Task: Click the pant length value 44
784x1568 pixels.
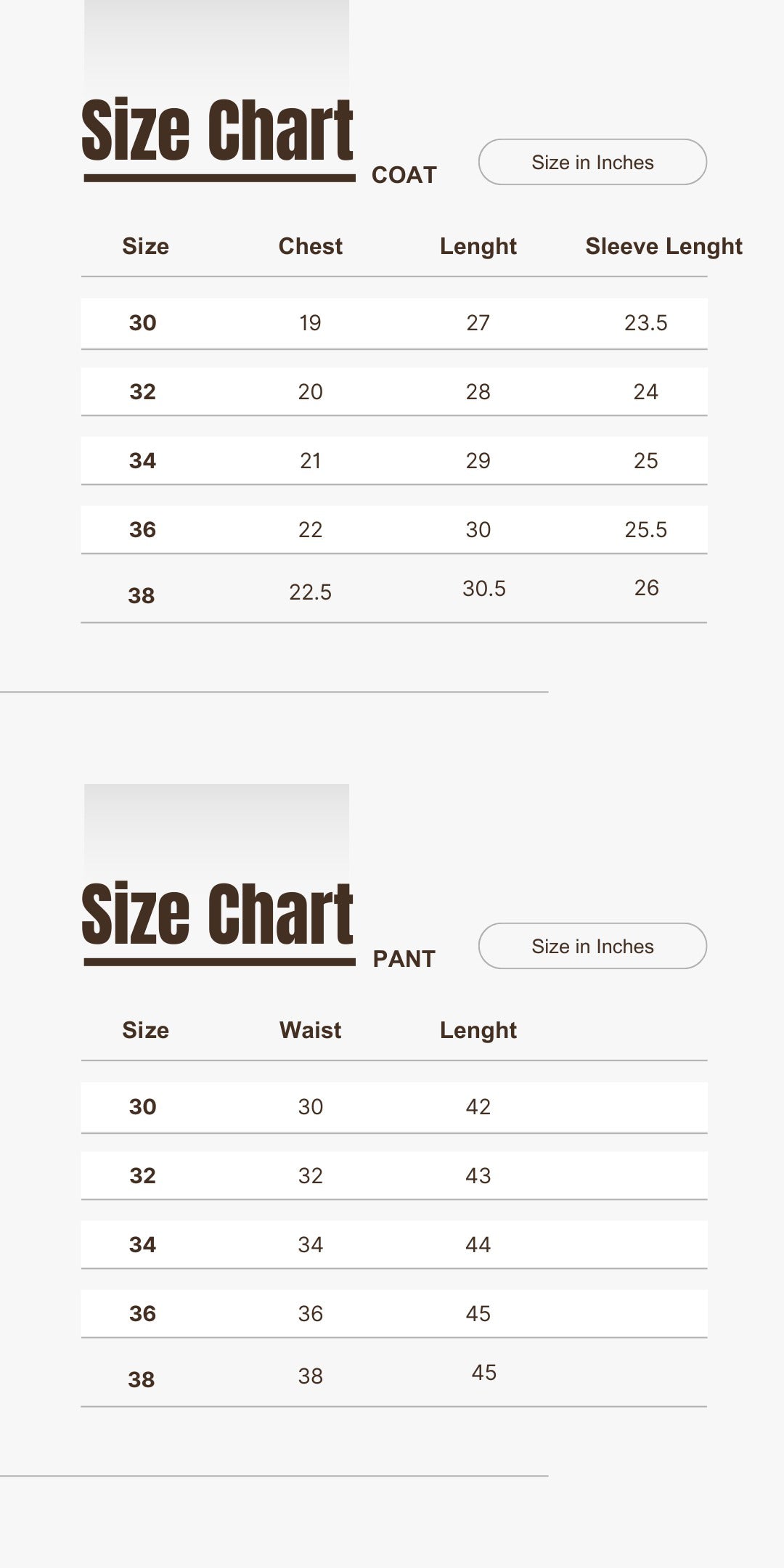Action: [478, 1245]
